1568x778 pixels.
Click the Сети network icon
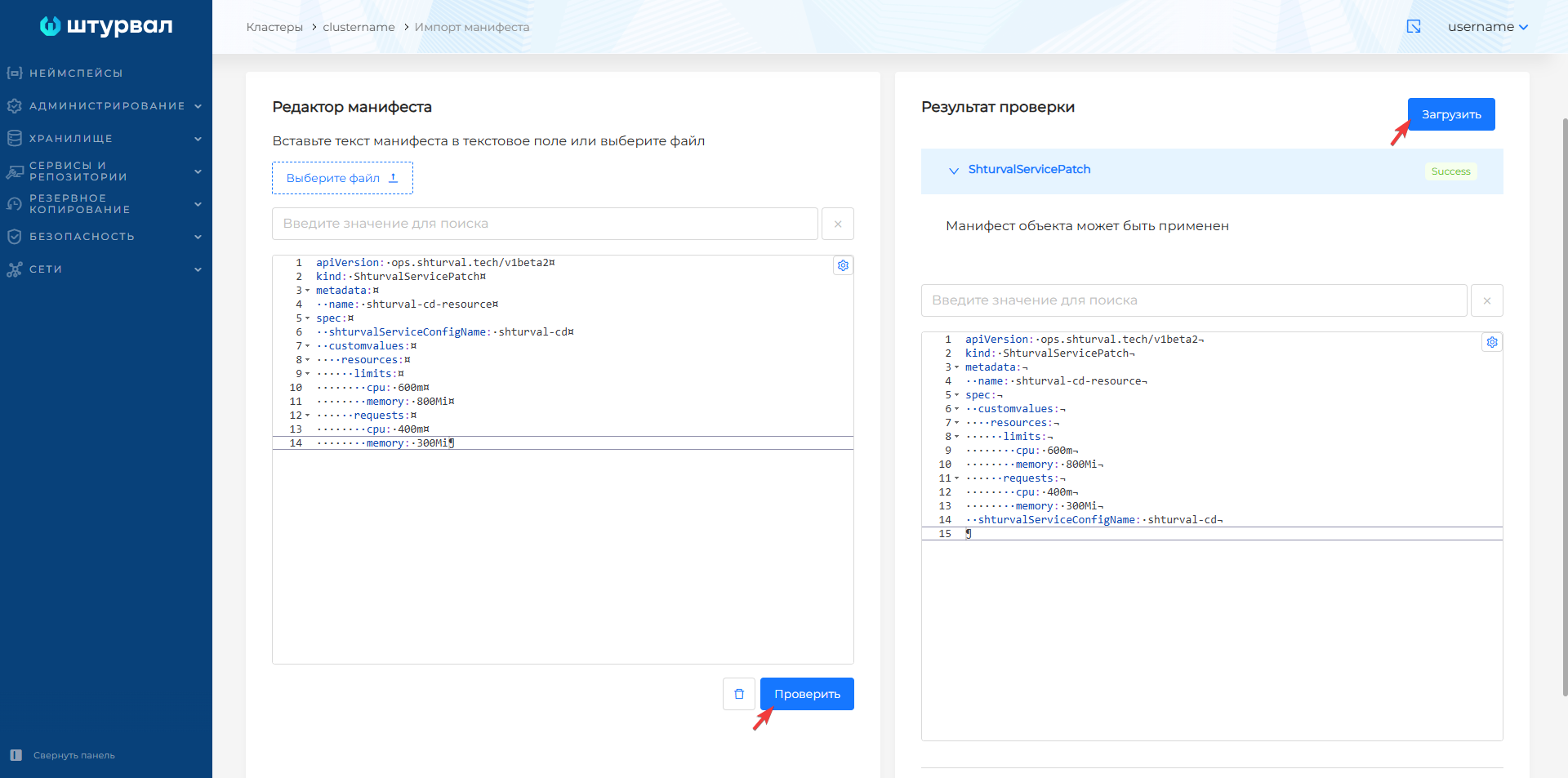(x=14, y=269)
